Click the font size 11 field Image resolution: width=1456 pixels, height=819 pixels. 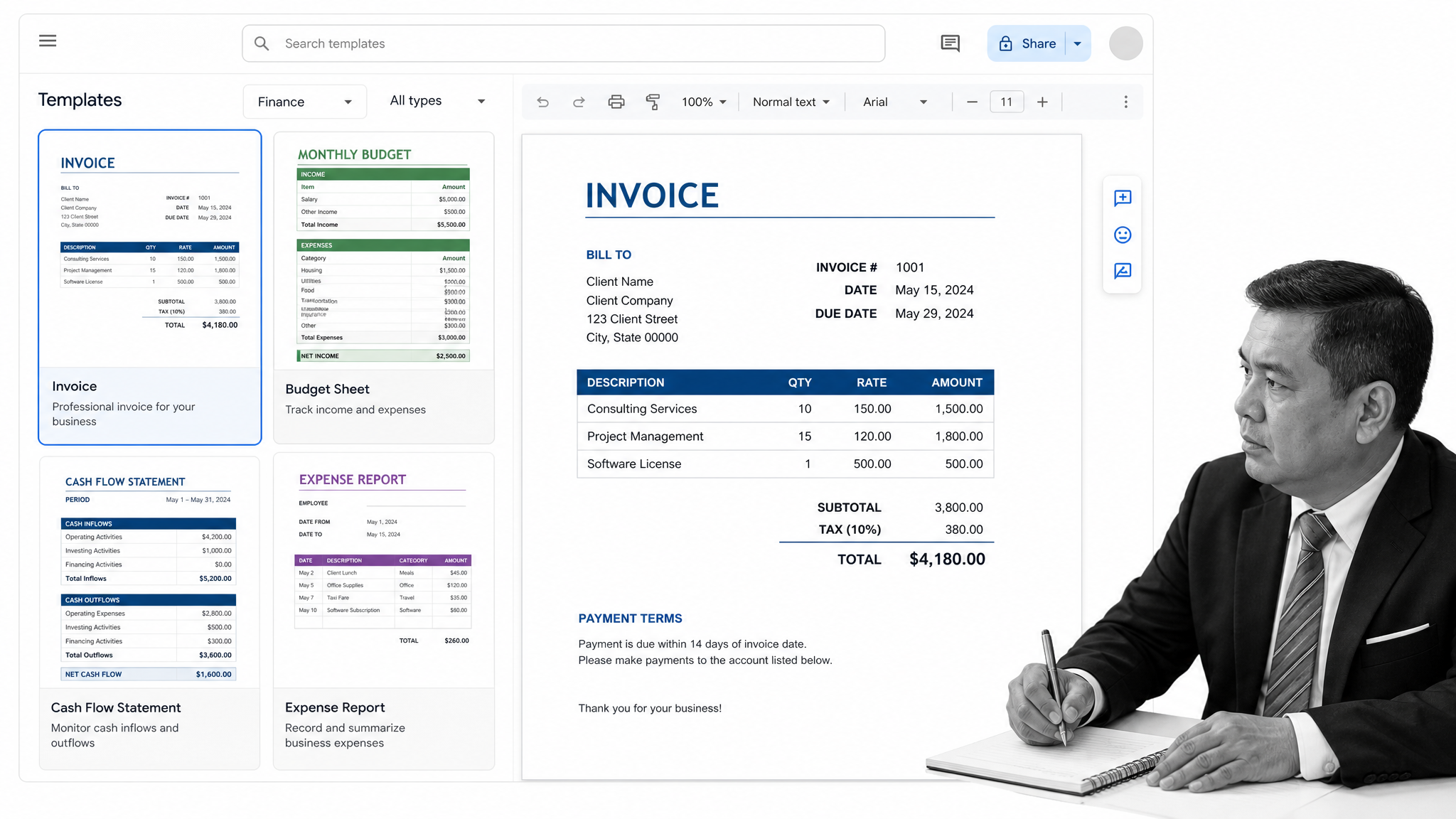(1006, 102)
